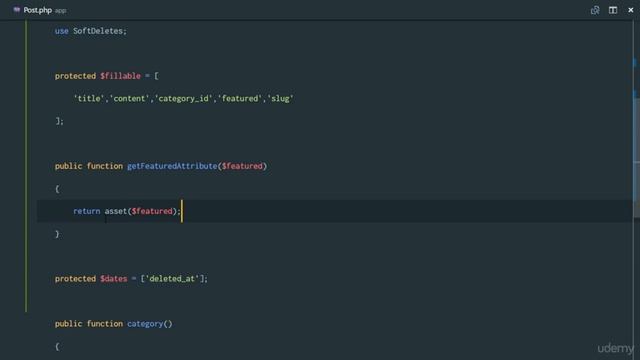Click the vertical scrollbar thumb
The width and height of the screenshot is (640, 360).
[636, 157]
